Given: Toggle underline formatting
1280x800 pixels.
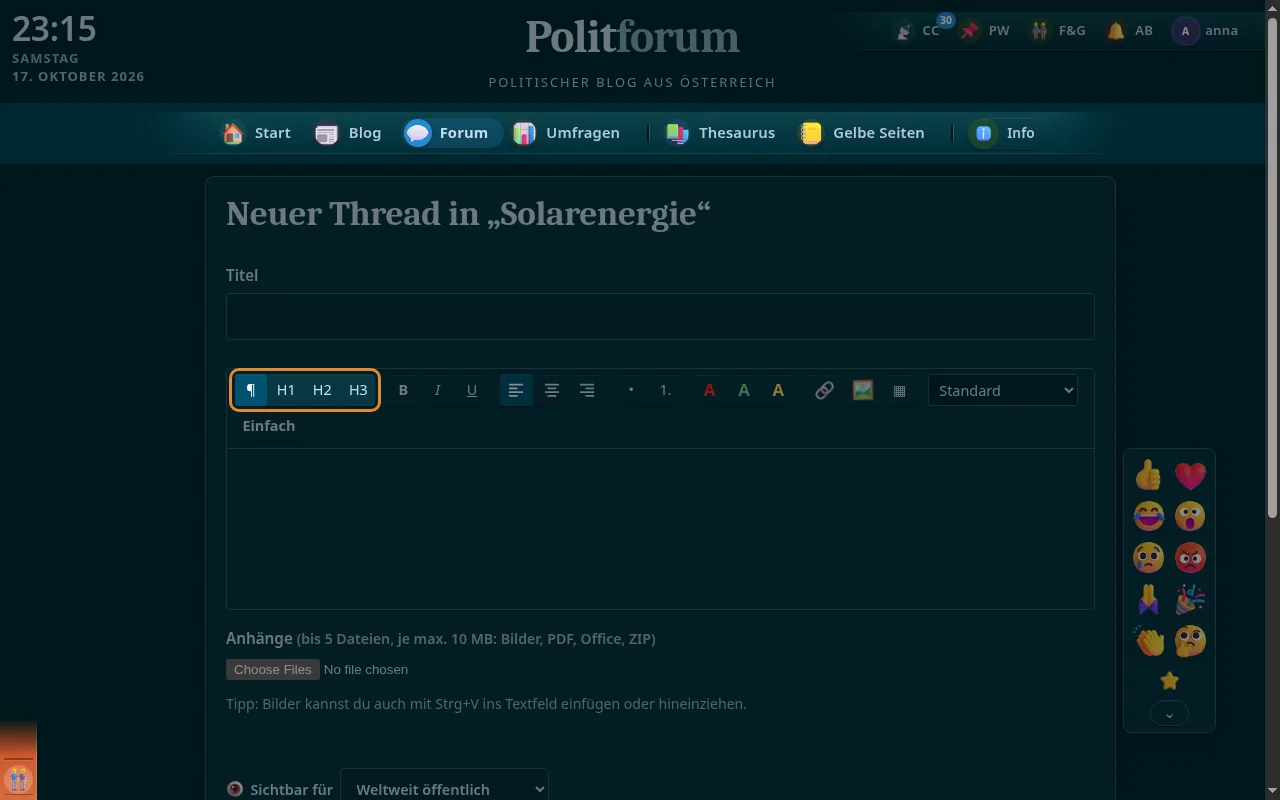Looking at the screenshot, I should pyautogui.click(x=472, y=390).
